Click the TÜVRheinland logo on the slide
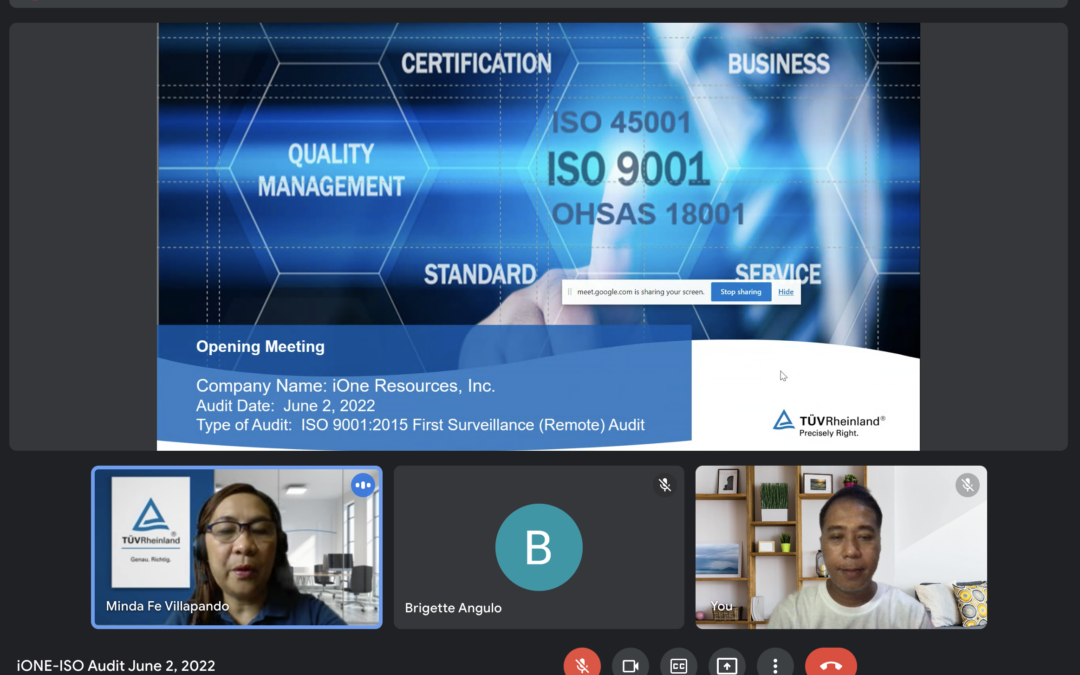The image size is (1080, 675). tap(829, 424)
